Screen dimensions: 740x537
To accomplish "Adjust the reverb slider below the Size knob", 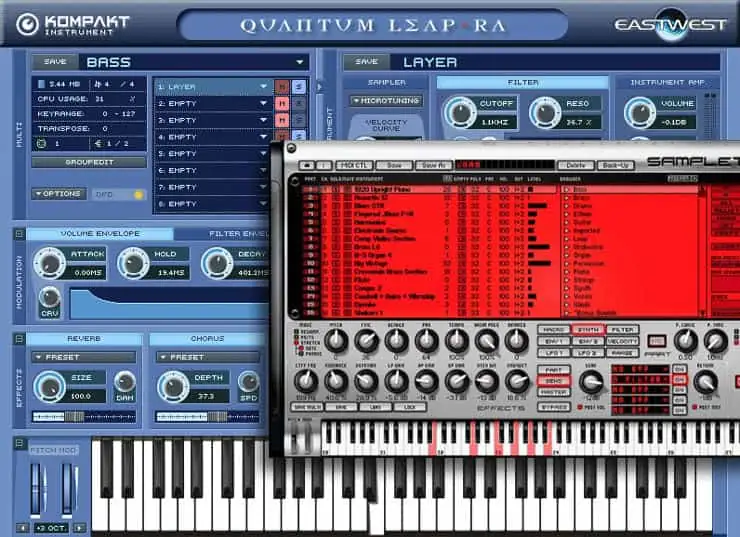I will (x=84, y=417).
